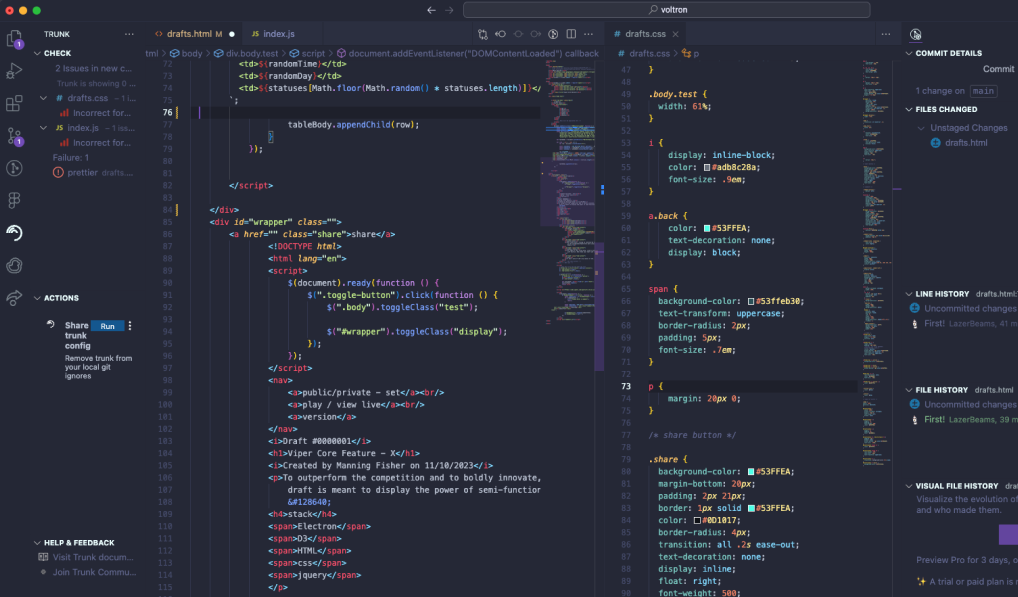Open the next revision via forward-arrow commit icon

click(x=536, y=34)
